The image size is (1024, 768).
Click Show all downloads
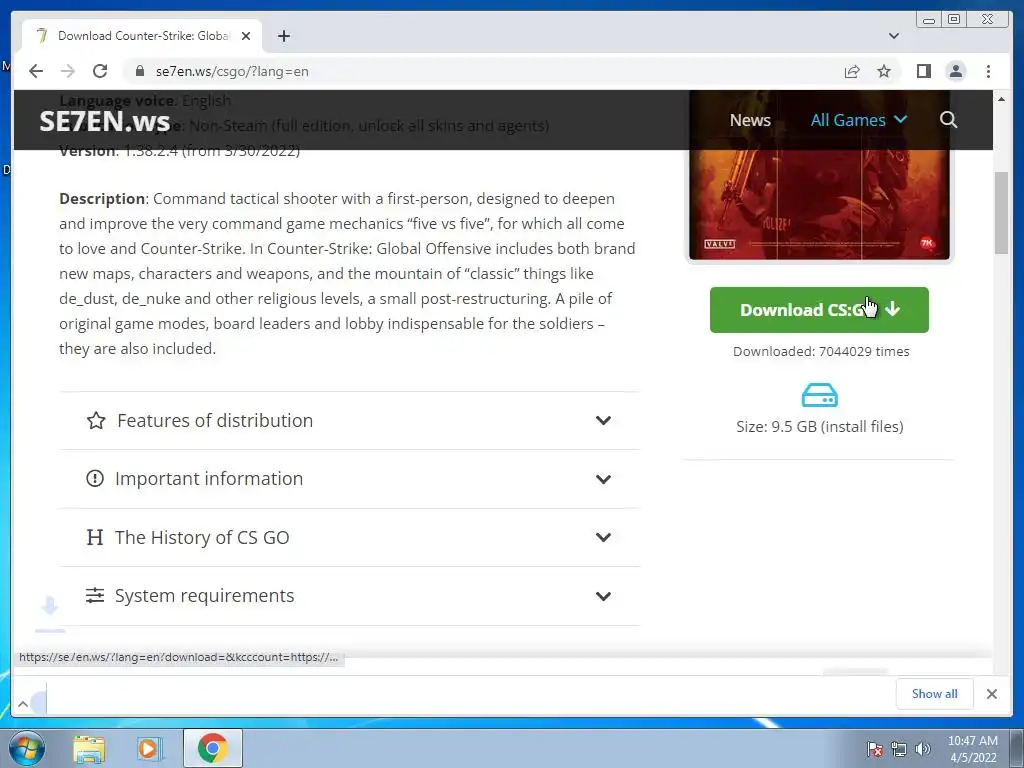(935, 694)
